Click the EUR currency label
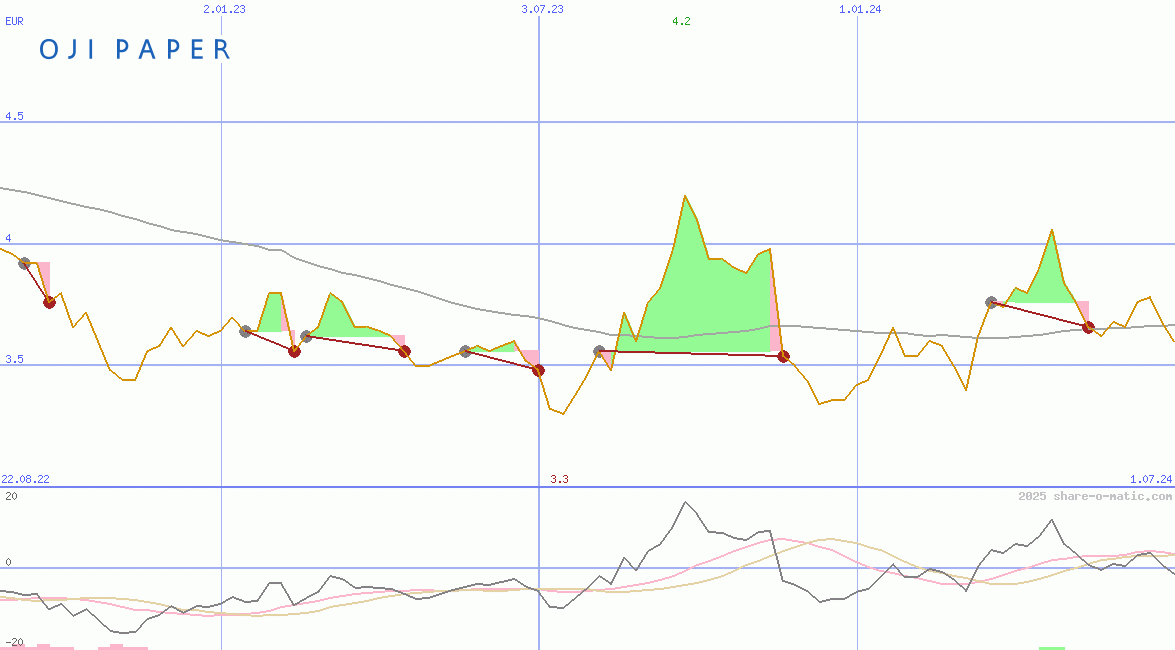1175x650 pixels. [x=14, y=21]
